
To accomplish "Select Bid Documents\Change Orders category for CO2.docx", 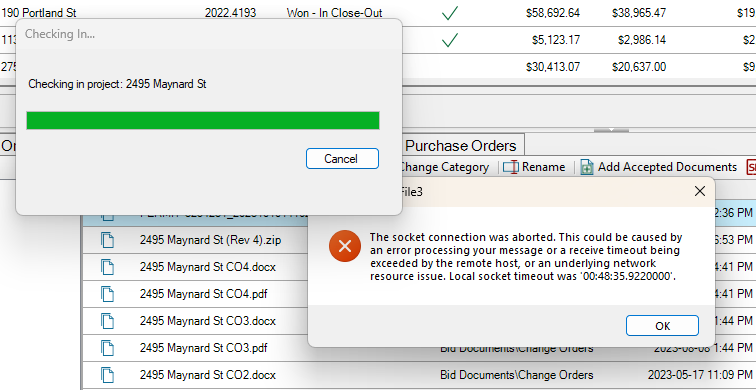I will coord(516,375).
